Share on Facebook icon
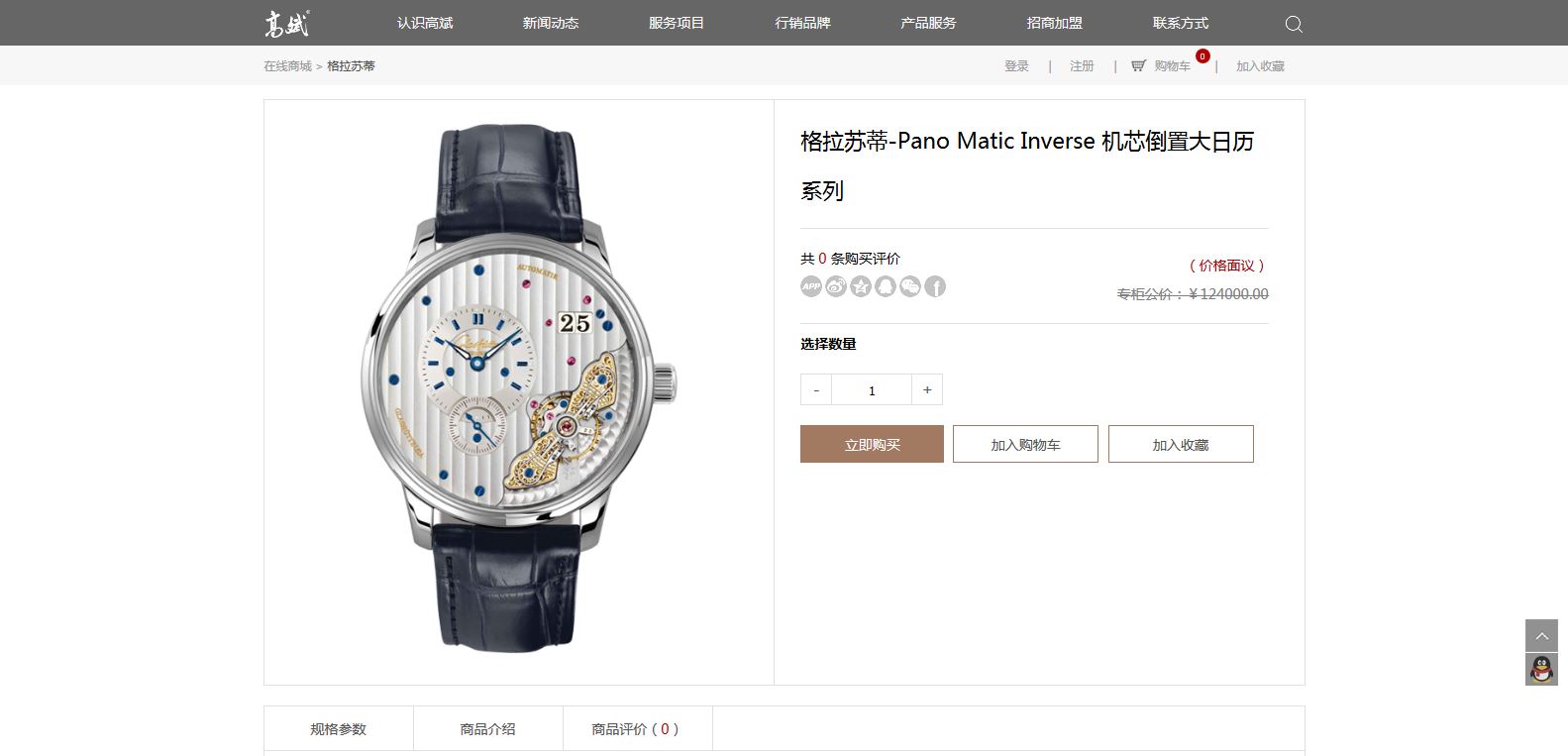This screenshot has width=1568, height=756. click(935, 286)
